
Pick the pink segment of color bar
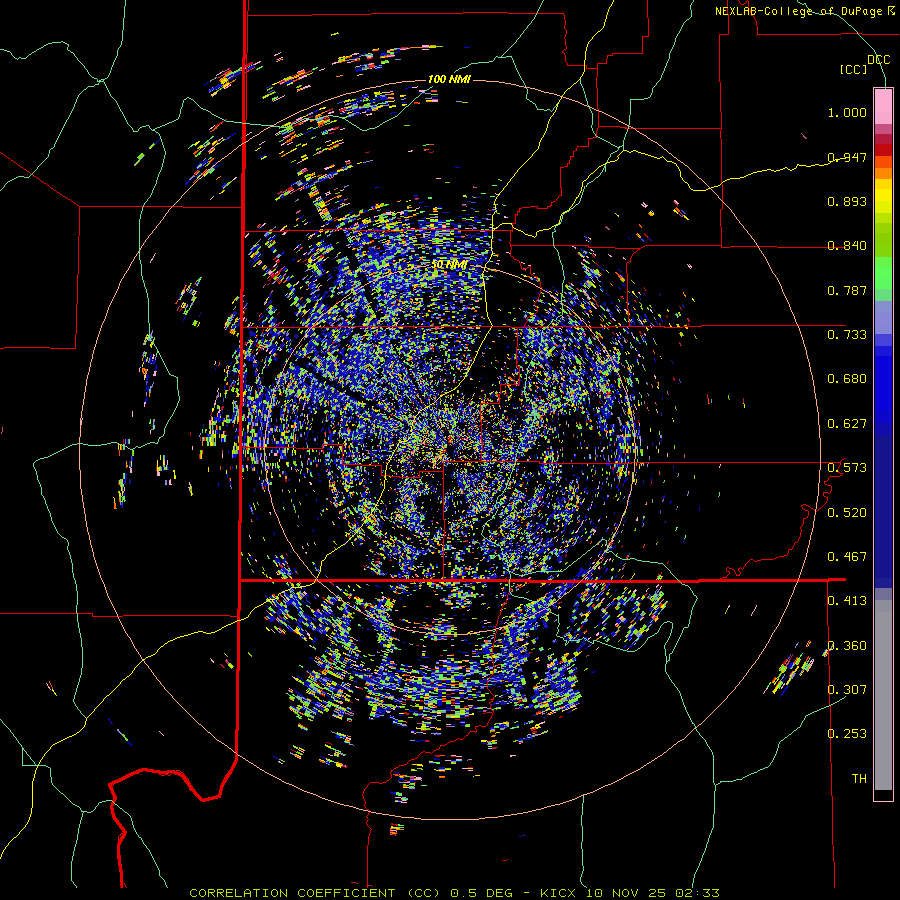[883, 106]
